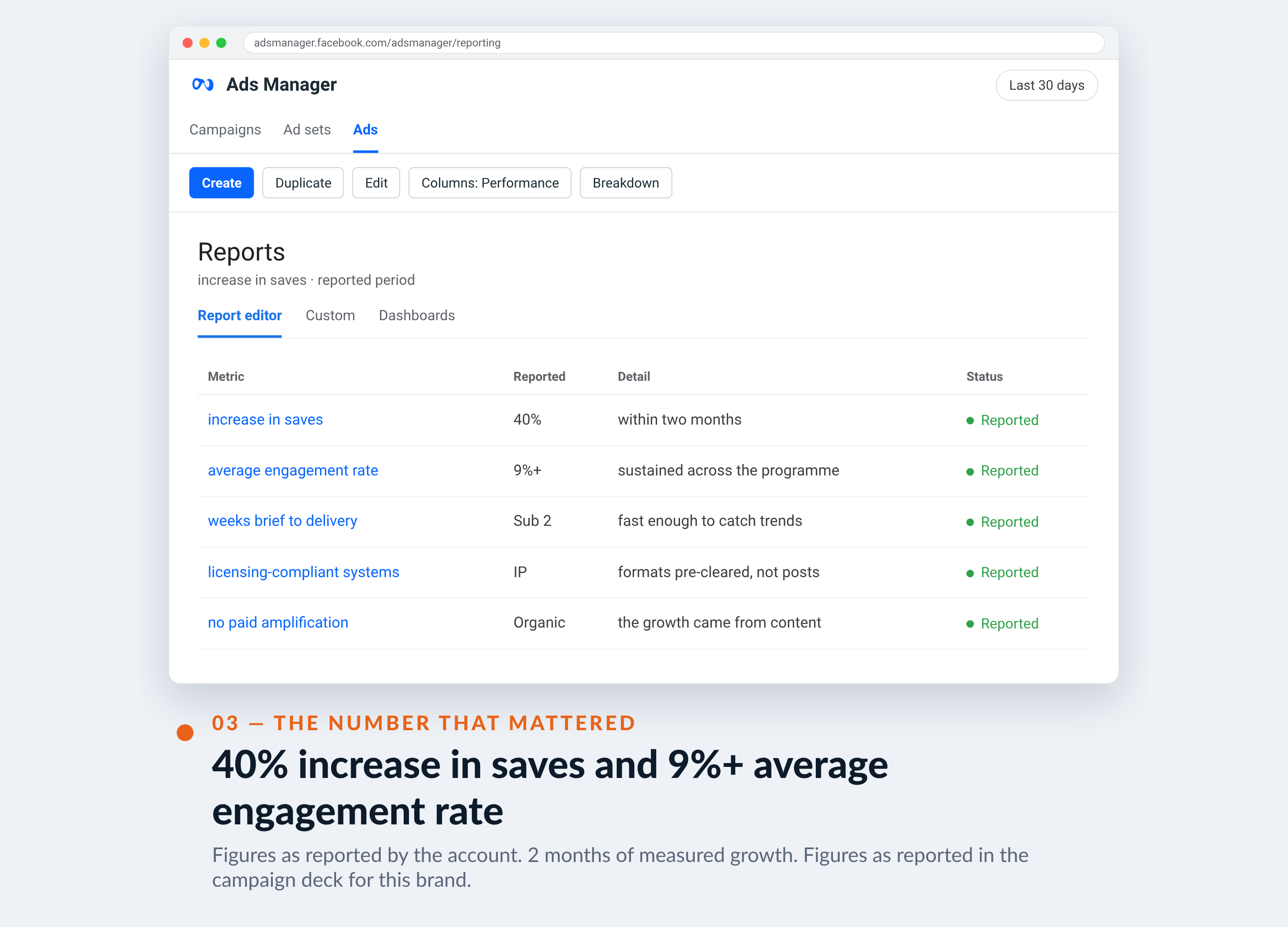
Task: Click the Organic reported value
Action: 539,623
